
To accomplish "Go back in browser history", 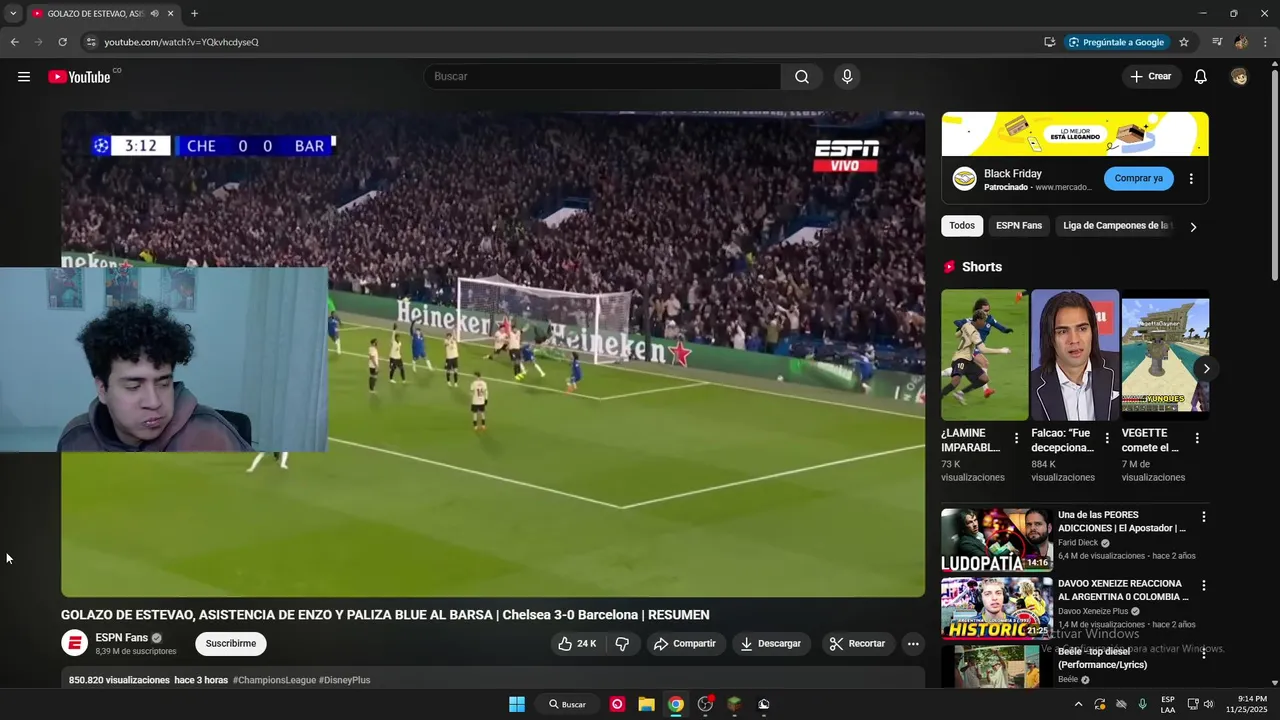I will pyautogui.click(x=14, y=42).
